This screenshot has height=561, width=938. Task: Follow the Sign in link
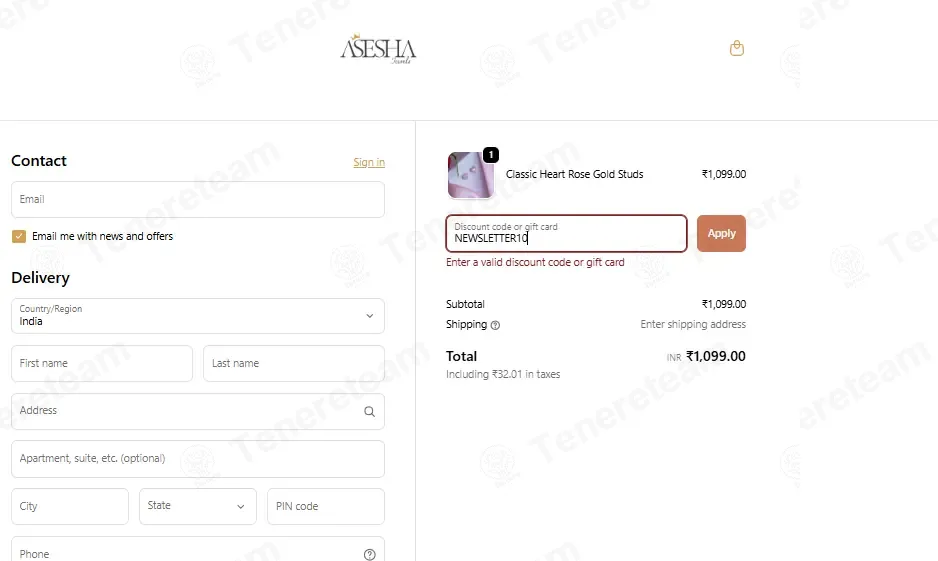(369, 162)
